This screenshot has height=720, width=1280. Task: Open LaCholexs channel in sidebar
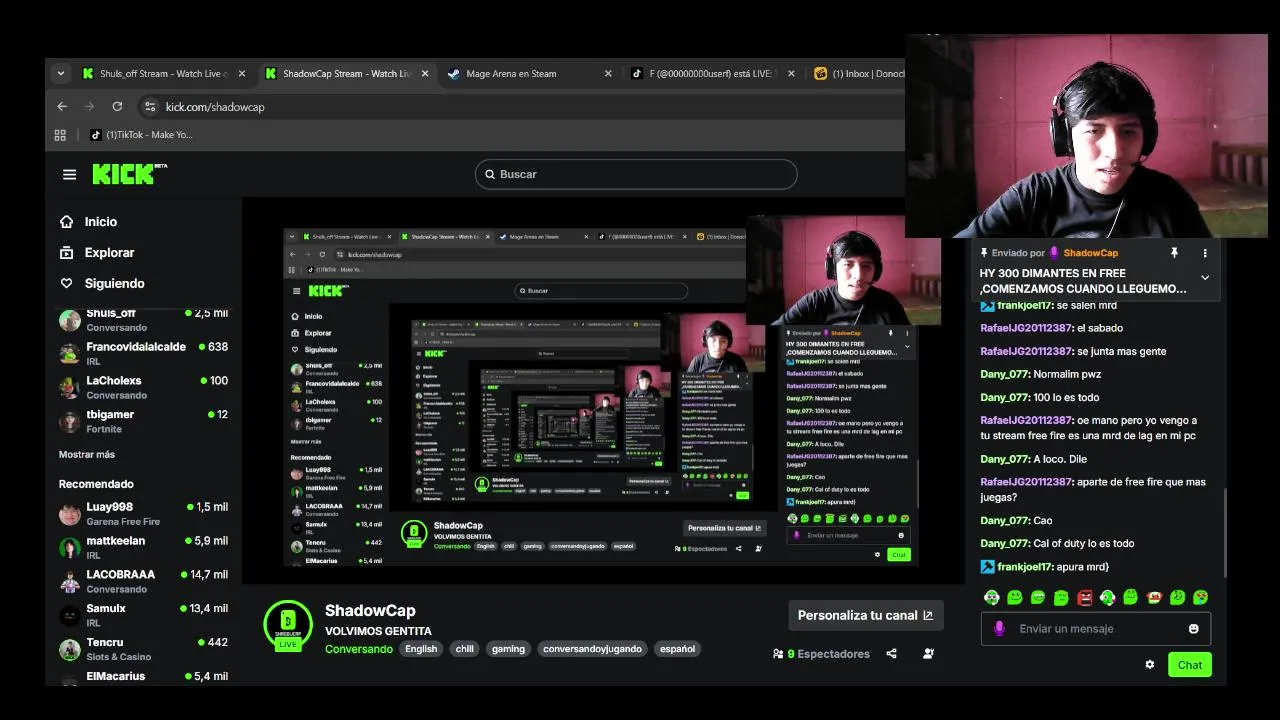tap(143, 387)
